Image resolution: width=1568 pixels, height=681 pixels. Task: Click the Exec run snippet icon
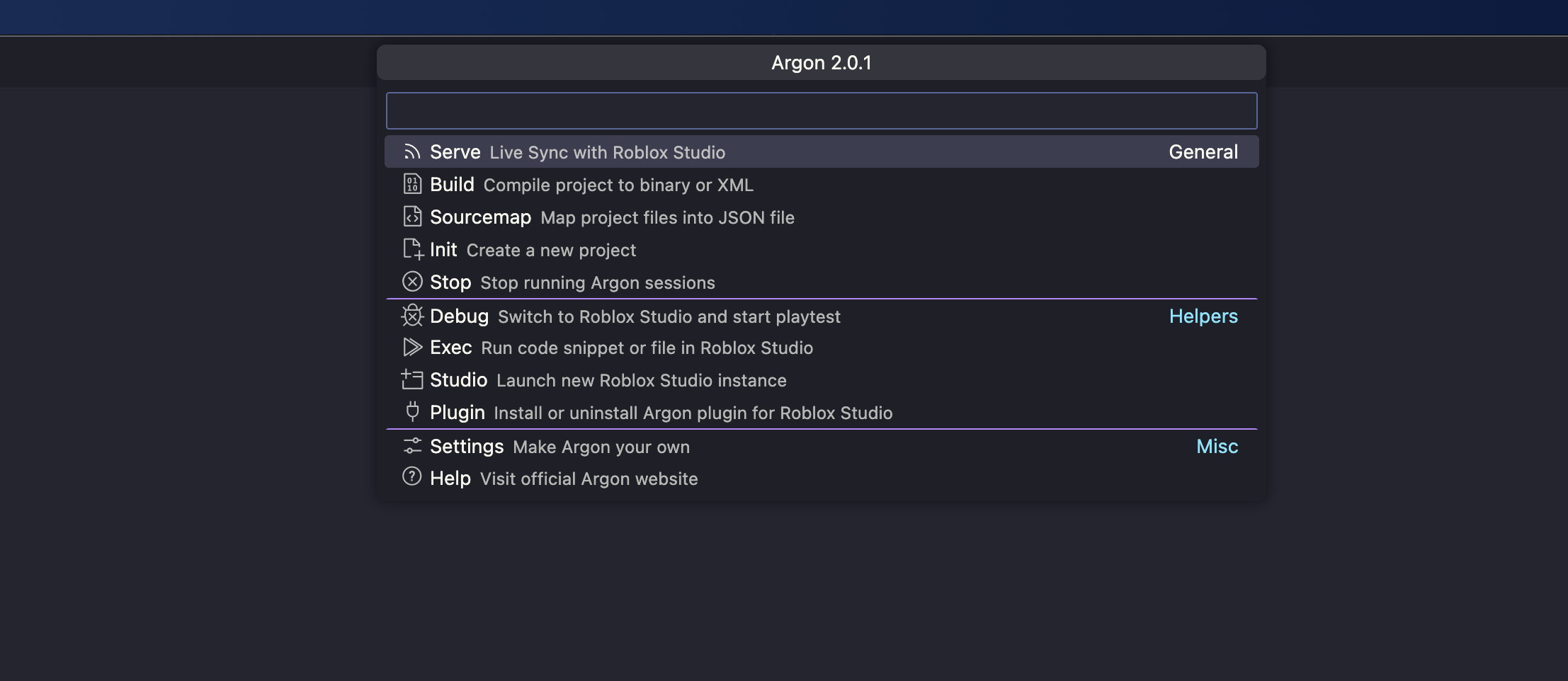[413, 347]
